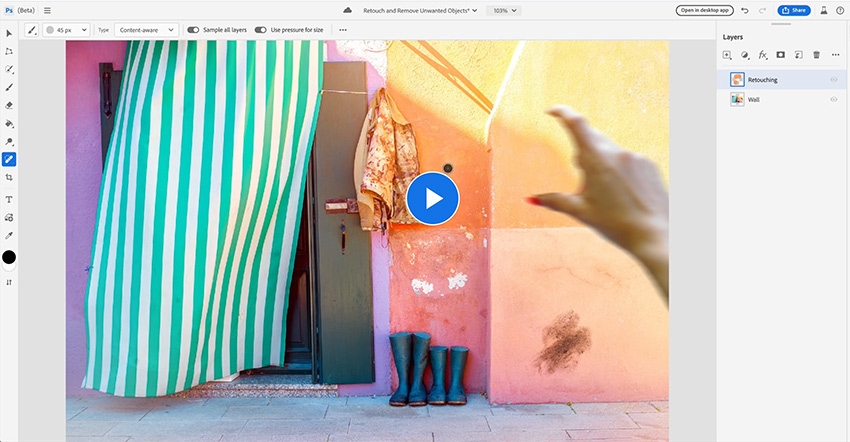Disable Use pressure for size
850x442 pixels.
(x=260, y=30)
